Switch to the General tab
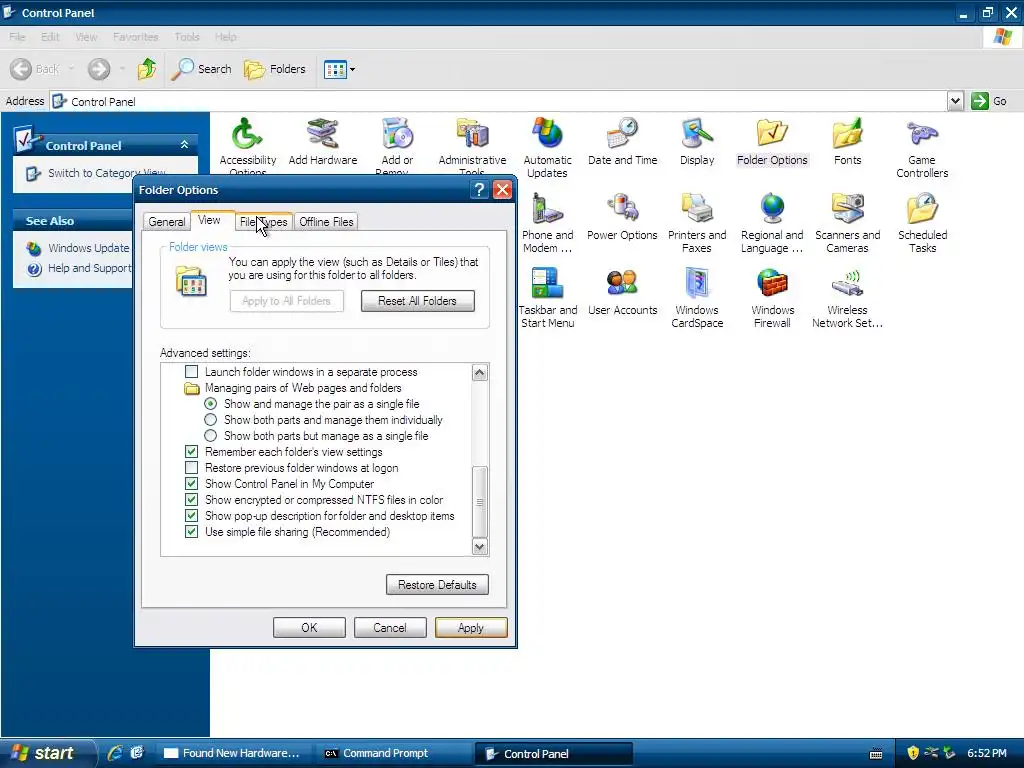 [x=167, y=222]
